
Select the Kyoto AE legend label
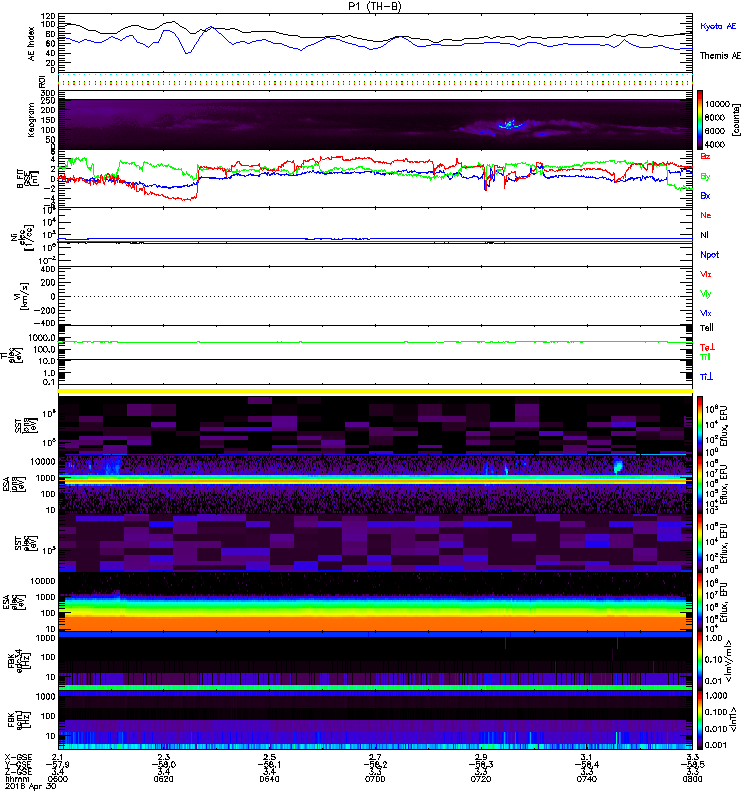(x=718, y=26)
